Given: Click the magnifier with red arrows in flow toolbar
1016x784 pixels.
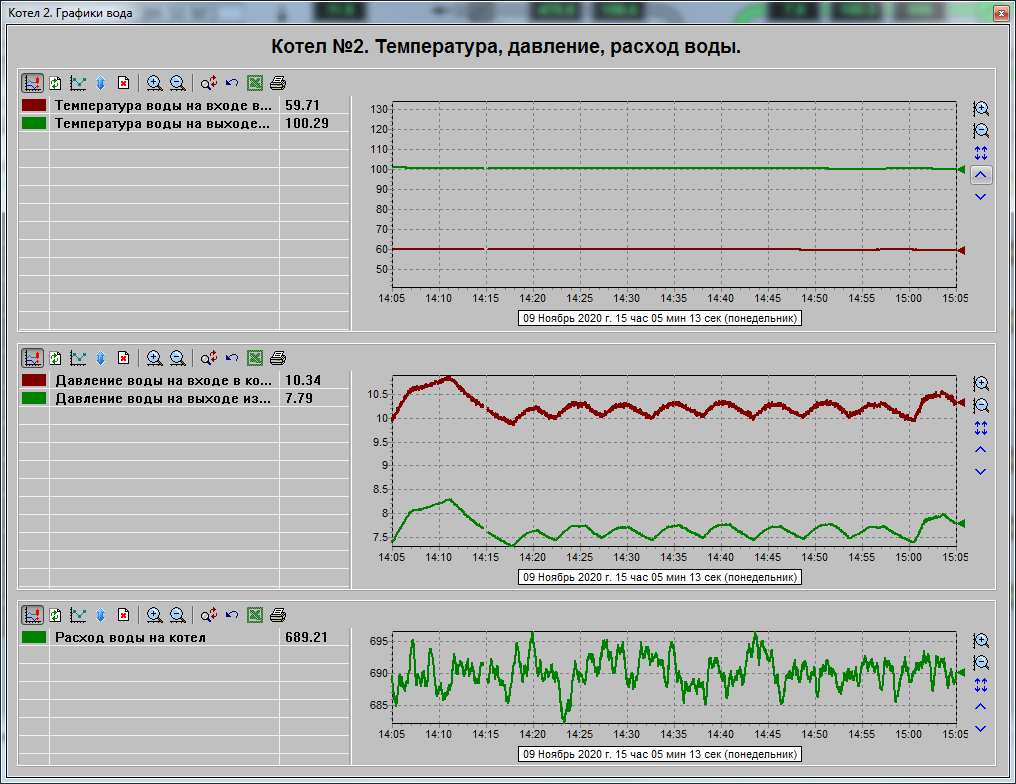Looking at the screenshot, I should click(209, 615).
